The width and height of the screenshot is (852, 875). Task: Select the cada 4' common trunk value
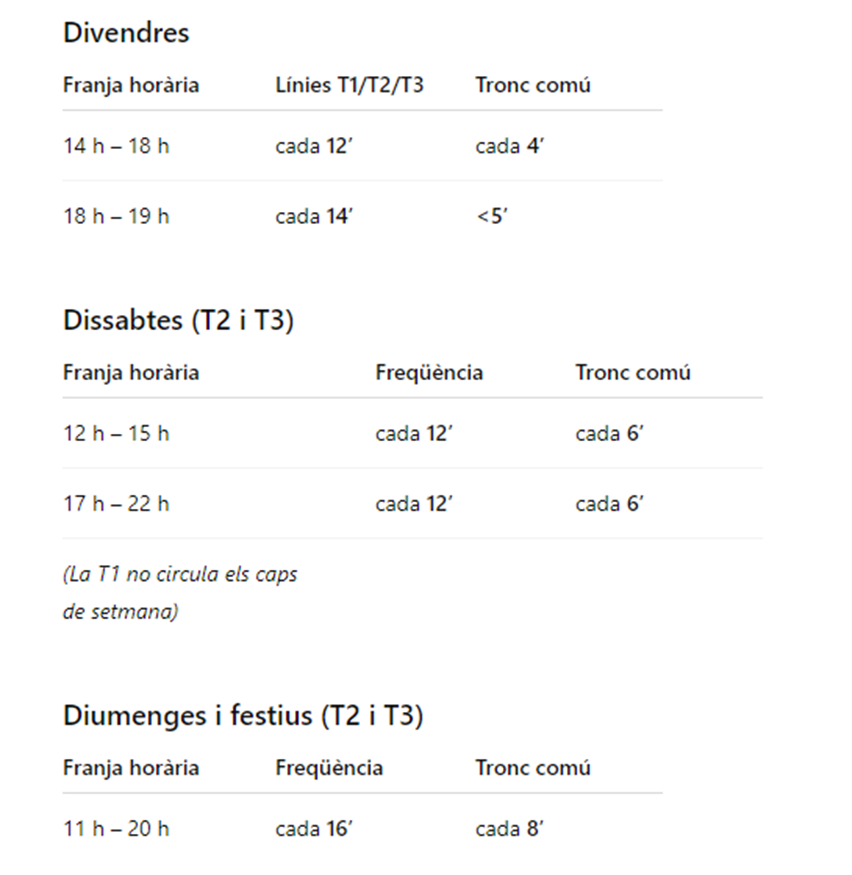click(x=509, y=146)
